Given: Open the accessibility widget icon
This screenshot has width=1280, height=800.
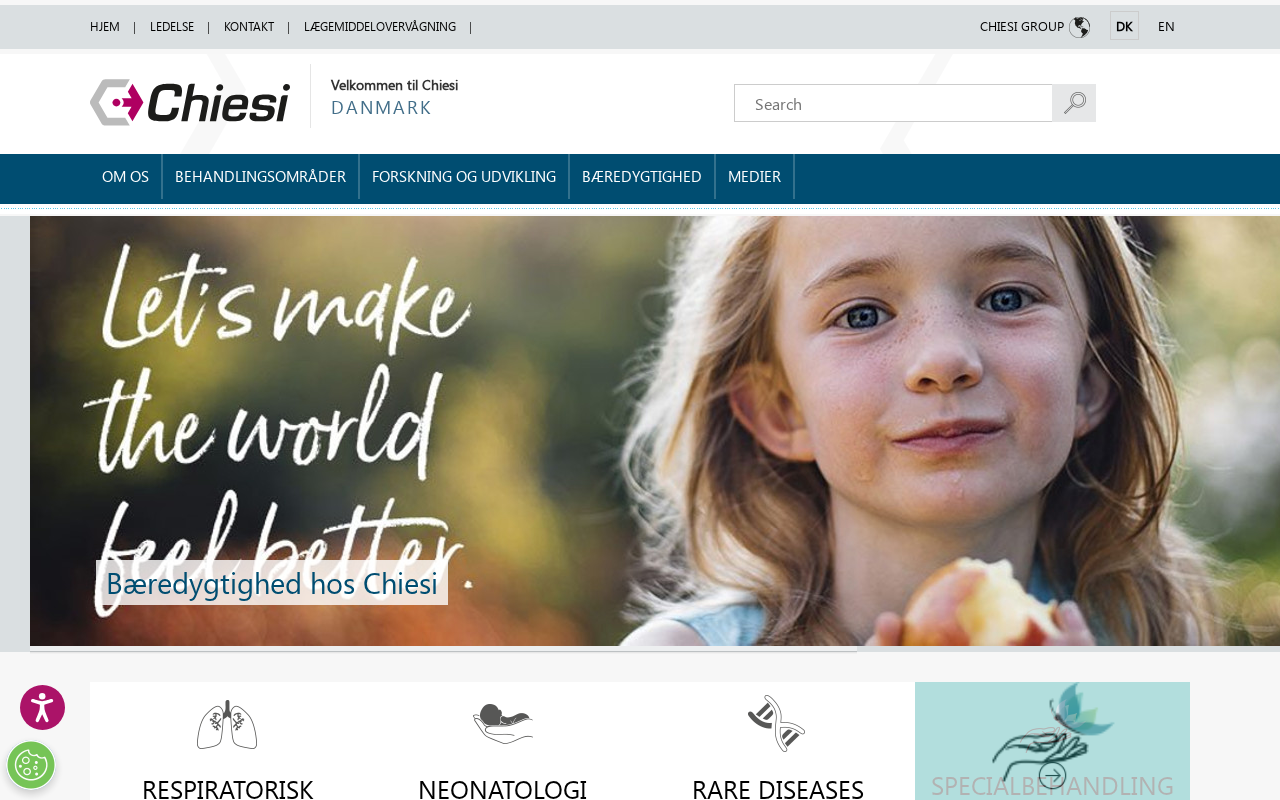Looking at the screenshot, I should [42, 708].
